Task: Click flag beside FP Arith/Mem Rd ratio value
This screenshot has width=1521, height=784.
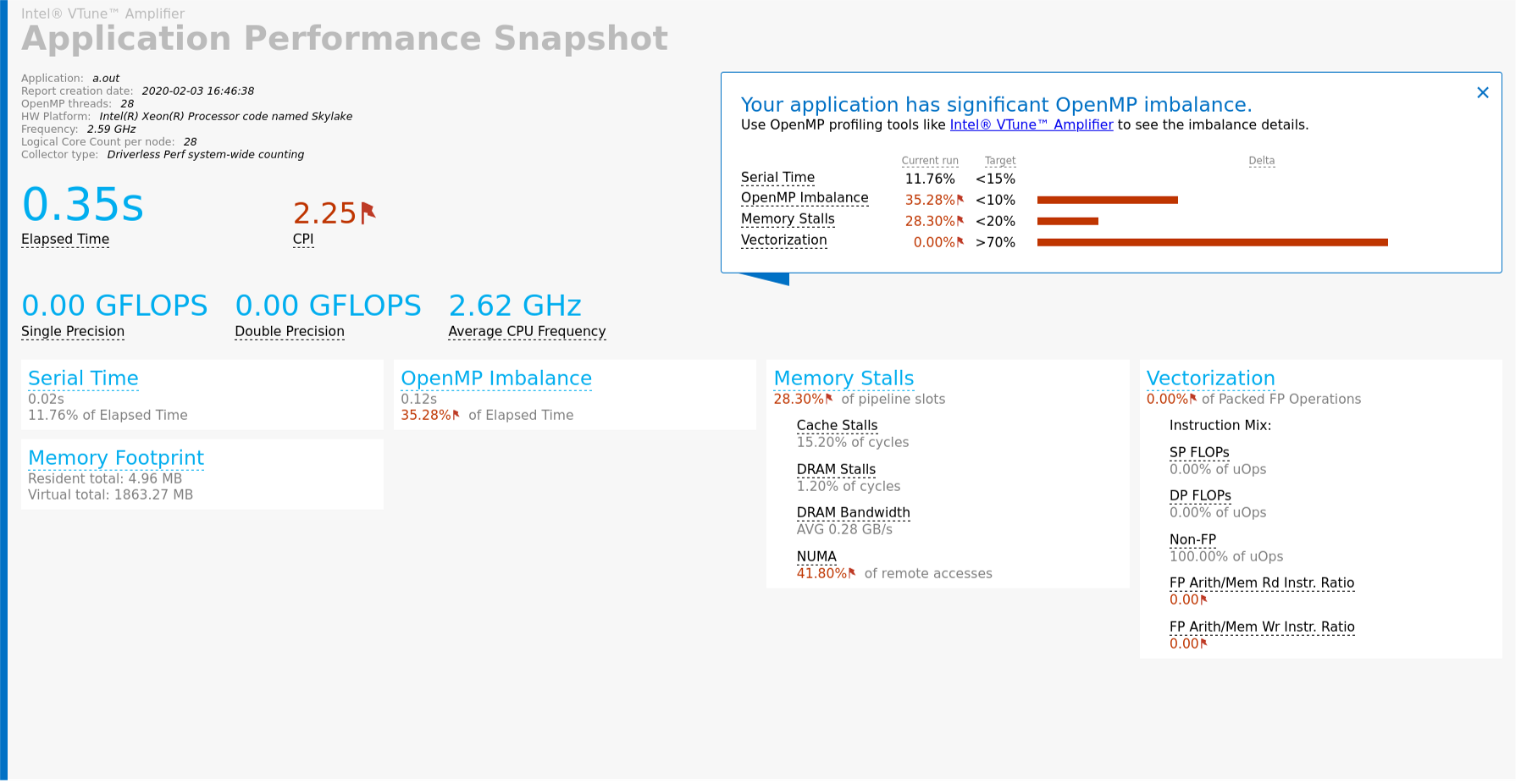Action: [x=1203, y=599]
